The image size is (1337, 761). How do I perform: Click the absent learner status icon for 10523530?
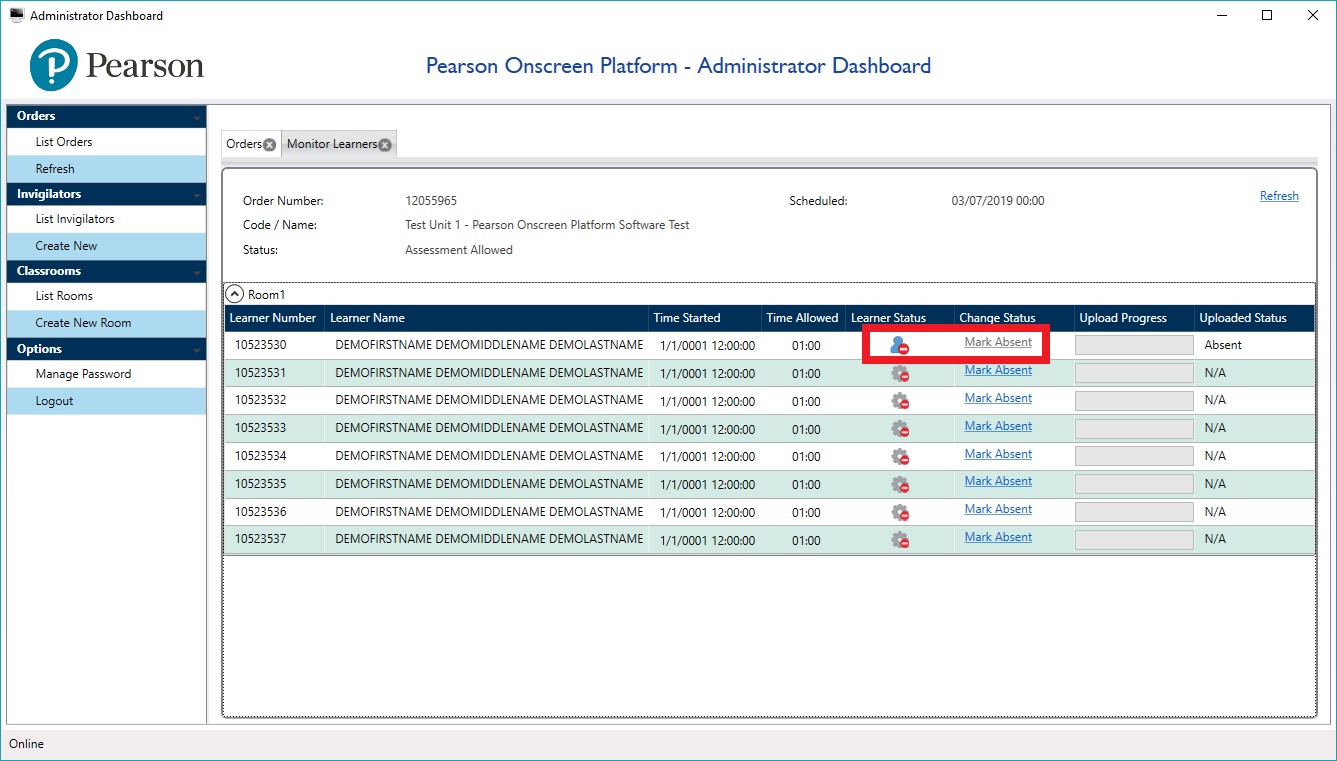(899, 345)
